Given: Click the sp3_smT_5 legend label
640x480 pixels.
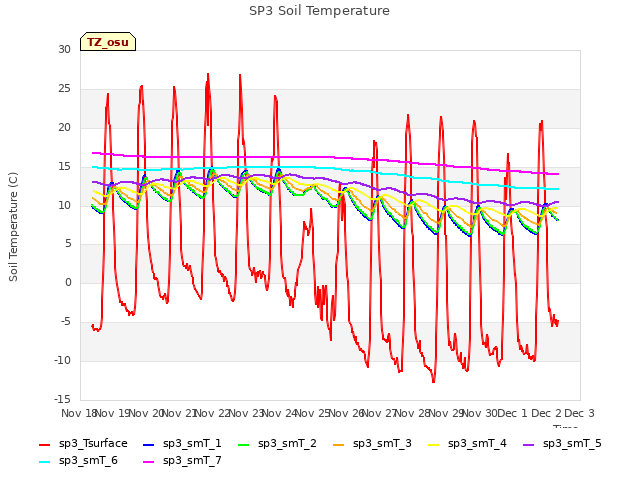Looking at the screenshot, I should pyautogui.click(x=572, y=443).
